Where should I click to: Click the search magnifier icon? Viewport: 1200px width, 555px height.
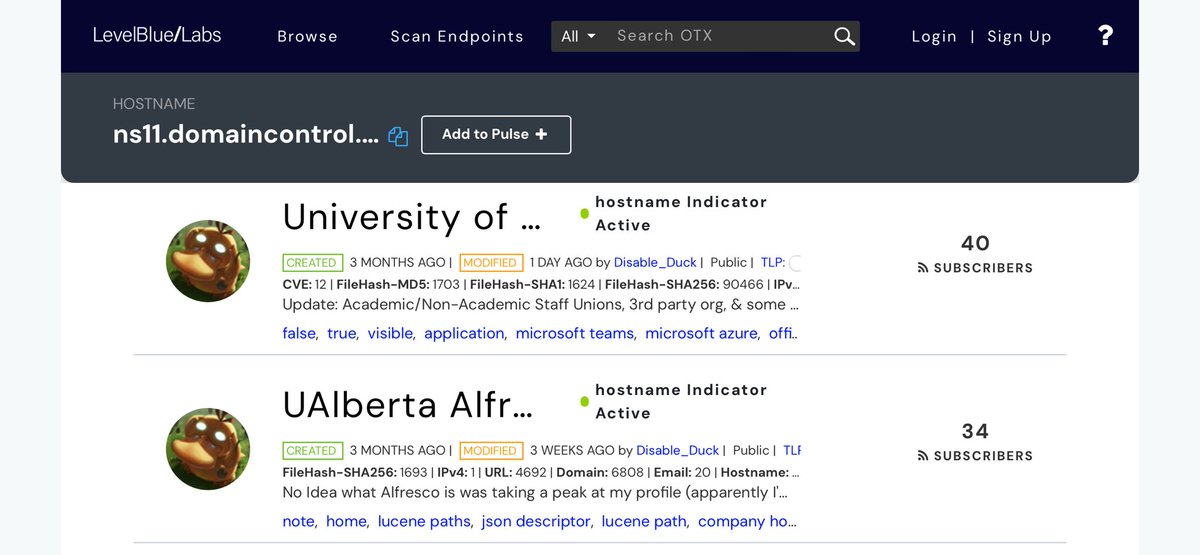[844, 37]
